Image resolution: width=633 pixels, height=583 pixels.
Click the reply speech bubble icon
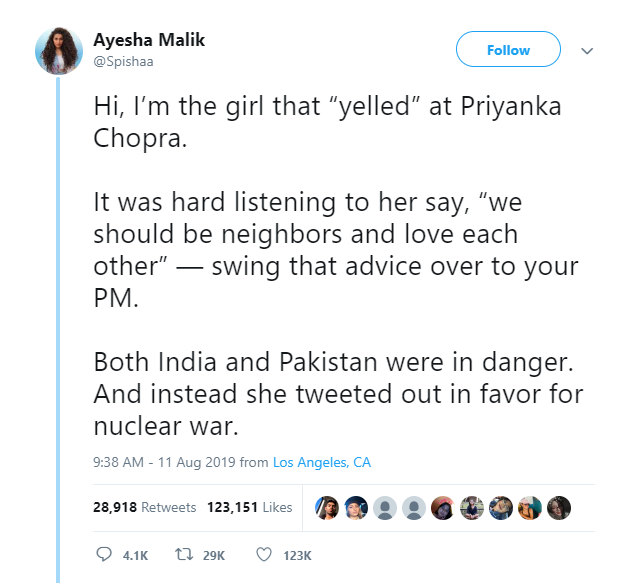[104, 553]
